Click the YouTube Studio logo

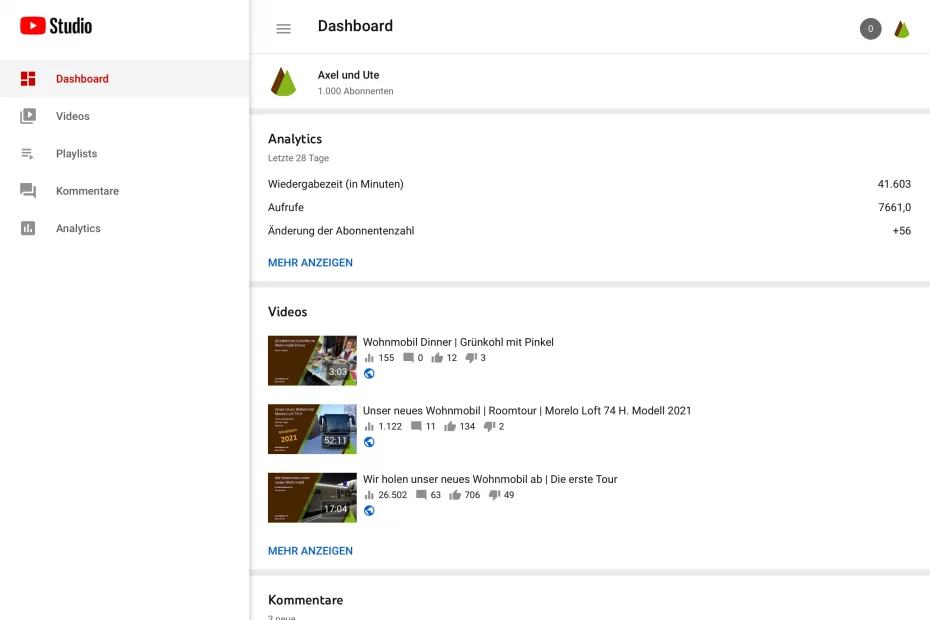pos(56,26)
